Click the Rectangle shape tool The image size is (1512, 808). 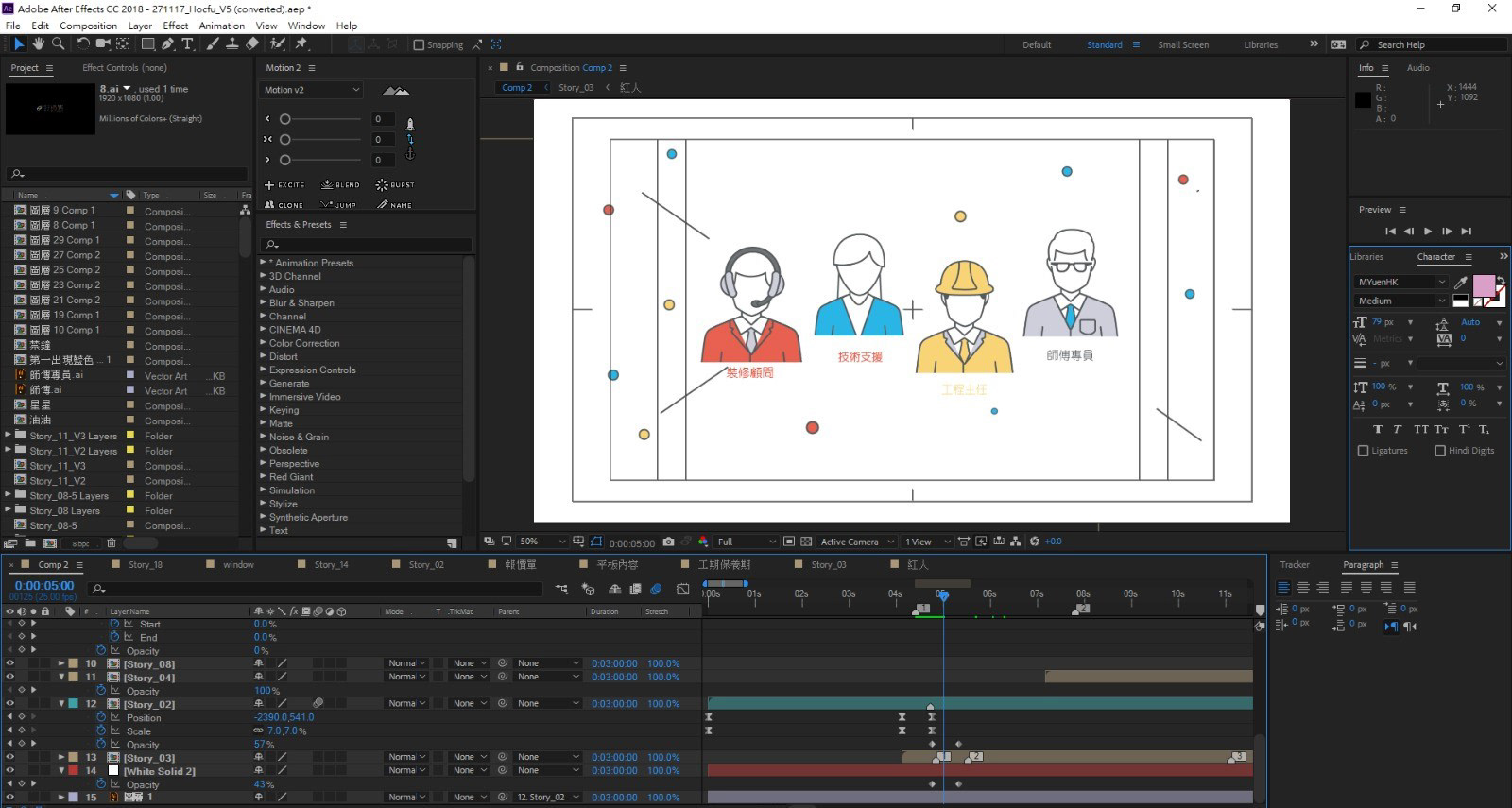(x=147, y=43)
